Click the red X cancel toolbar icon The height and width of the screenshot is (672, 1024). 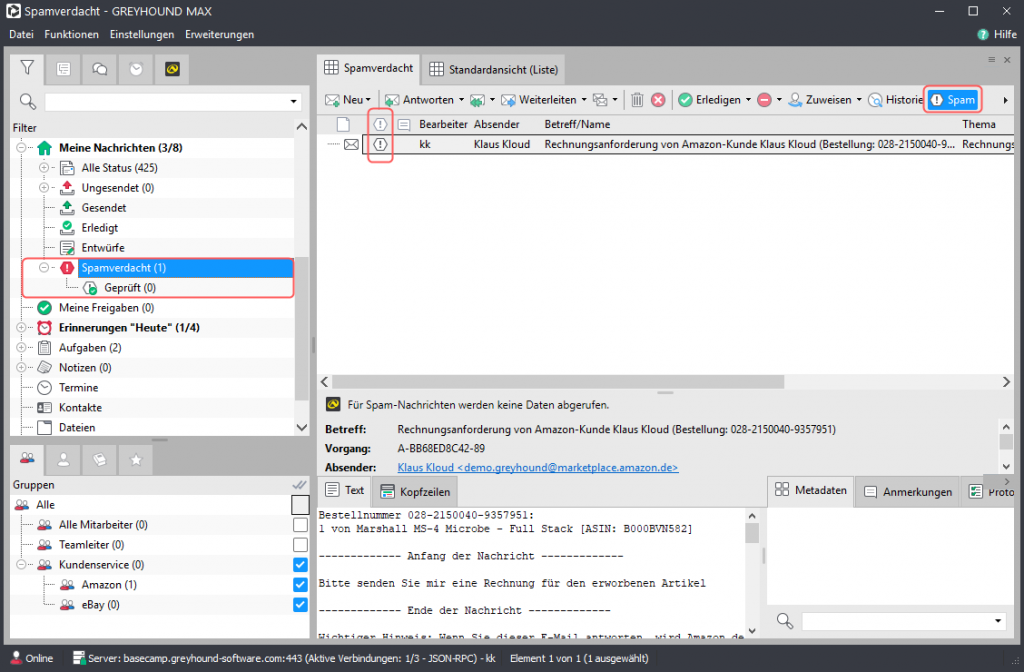[658, 100]
